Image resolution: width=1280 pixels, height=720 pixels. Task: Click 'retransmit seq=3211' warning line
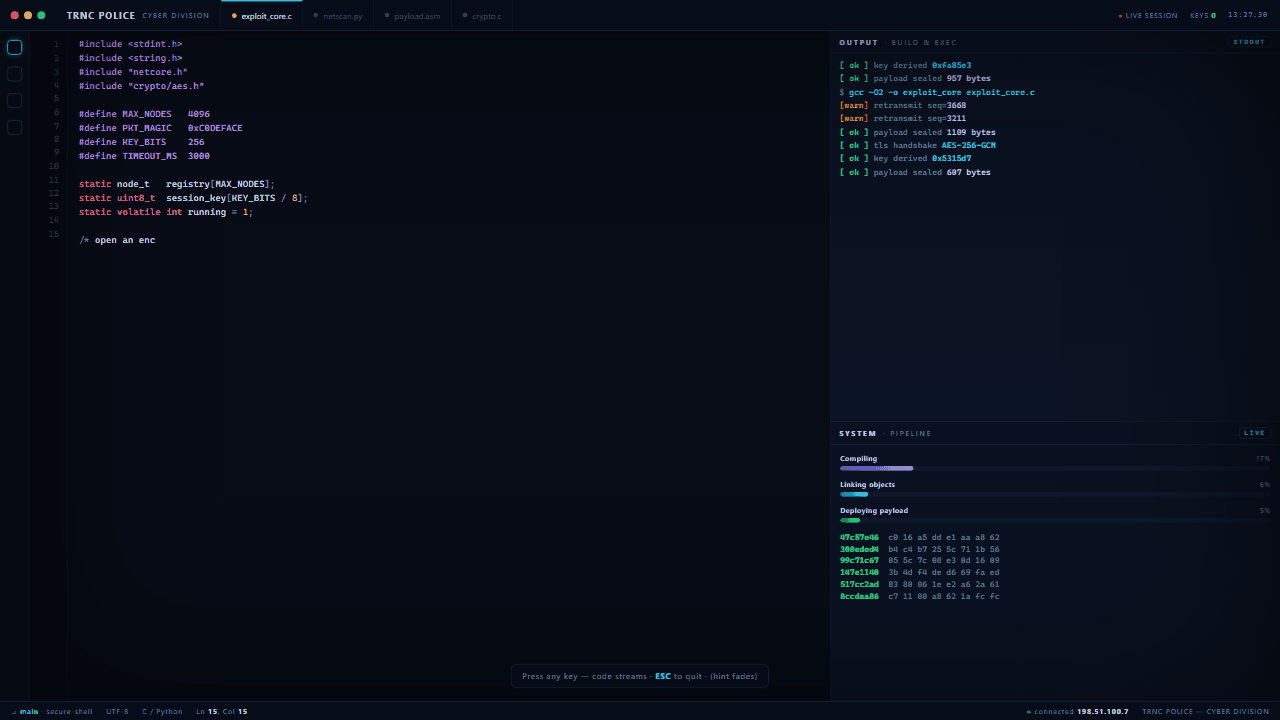click(x=903, y=118)
